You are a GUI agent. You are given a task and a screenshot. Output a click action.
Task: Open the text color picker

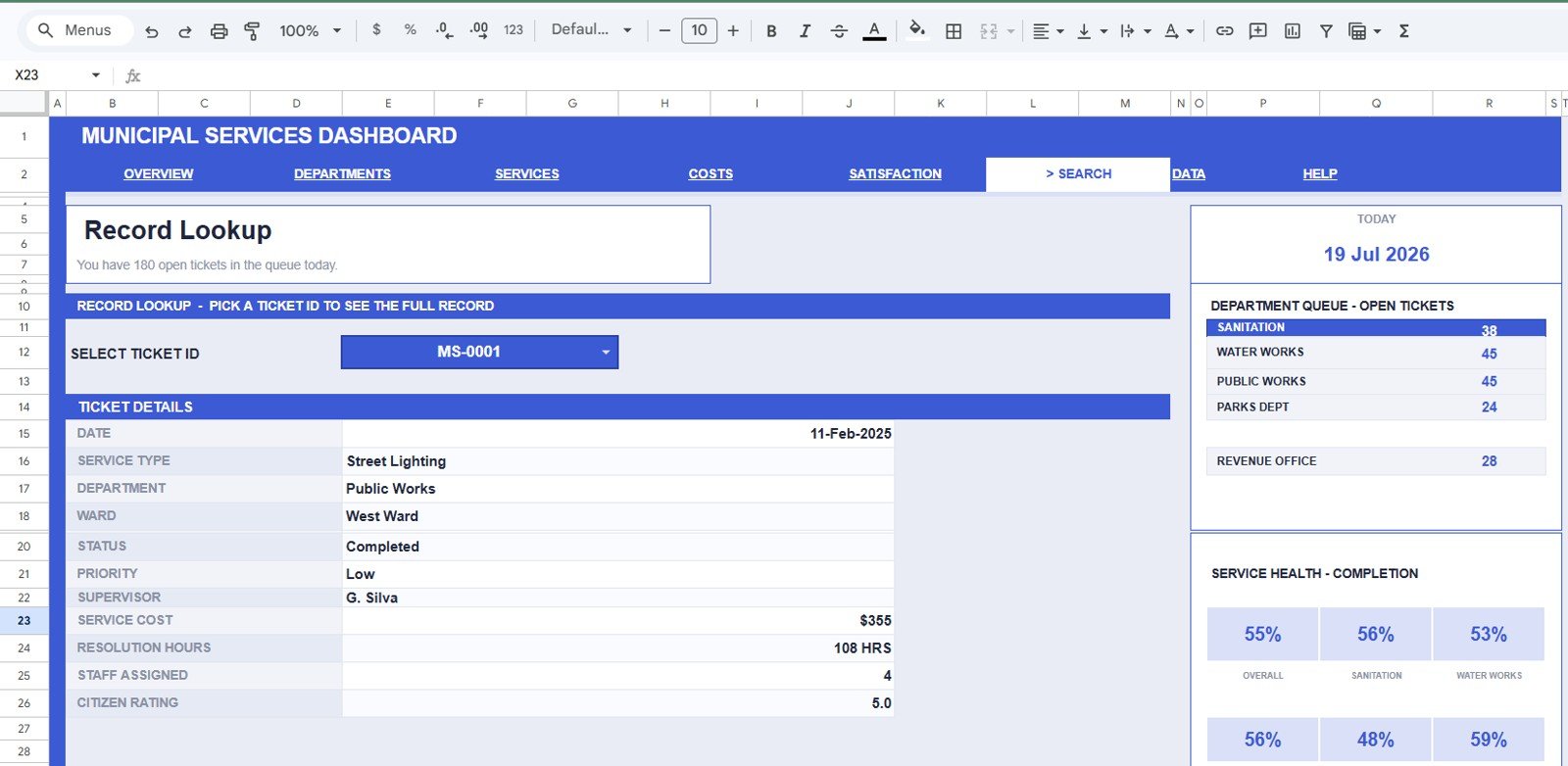pyautogui.click(x=874, y=31)
